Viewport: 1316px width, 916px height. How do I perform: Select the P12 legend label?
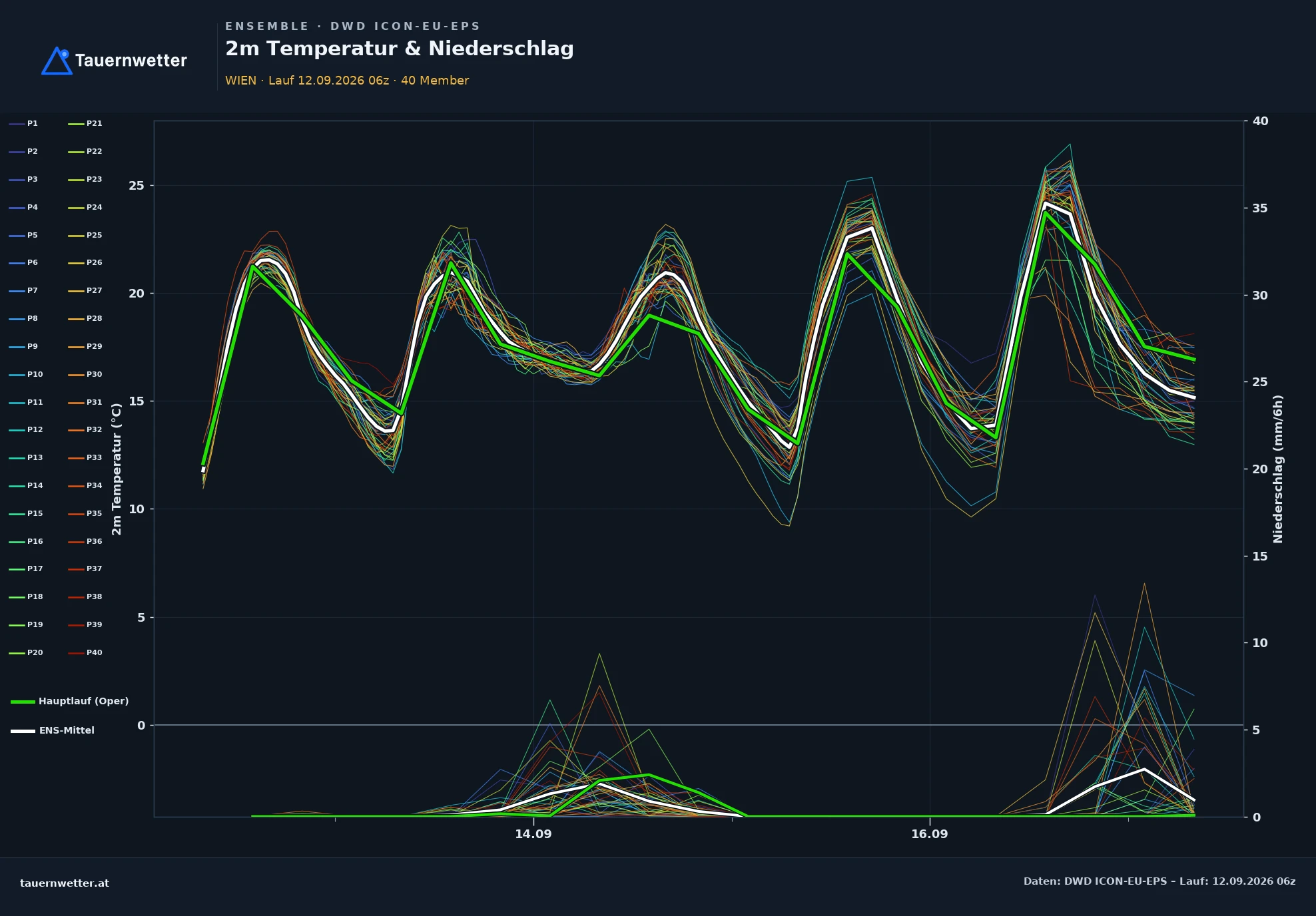pos(35,430)
